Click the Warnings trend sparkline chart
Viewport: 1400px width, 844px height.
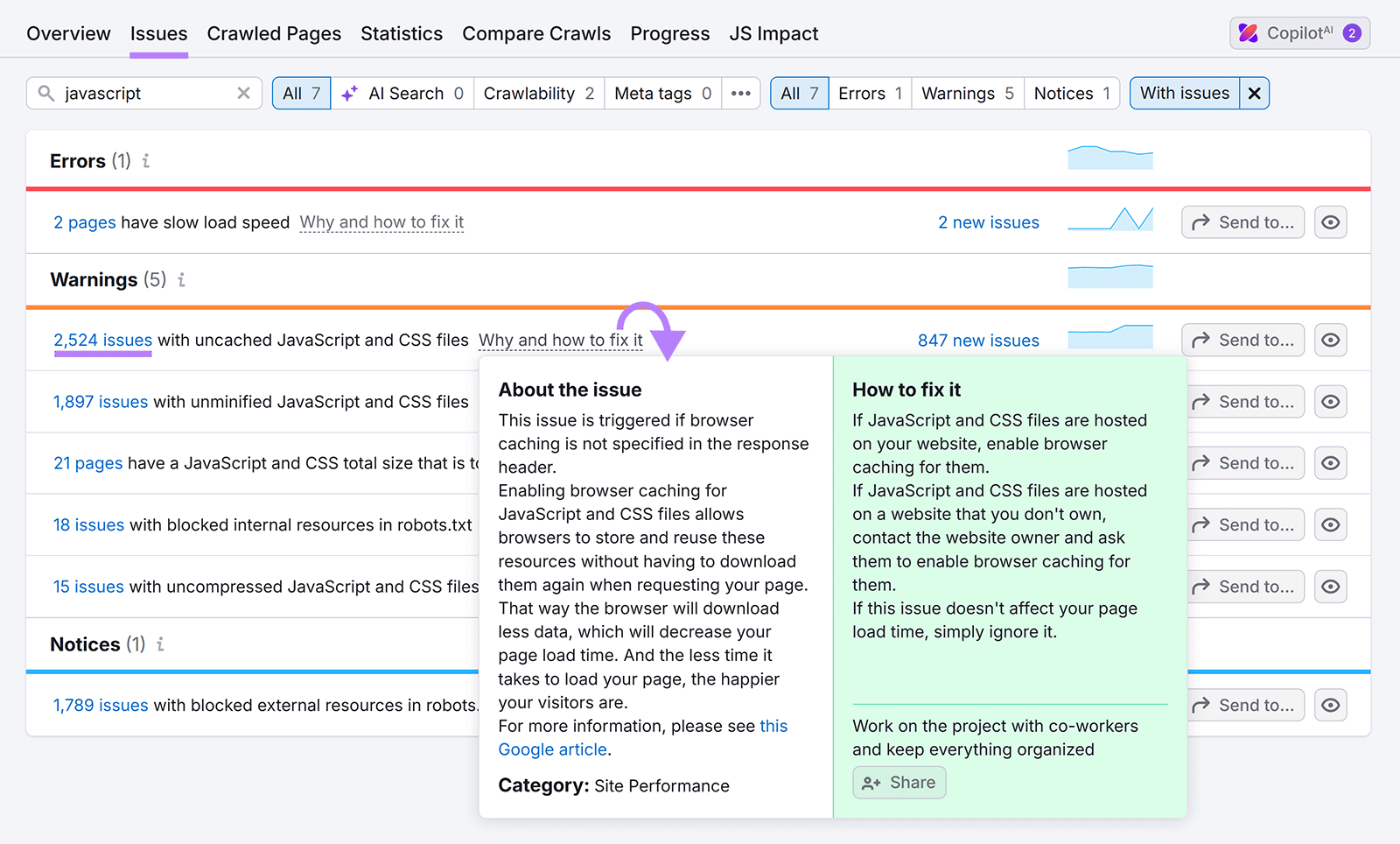1109,276
